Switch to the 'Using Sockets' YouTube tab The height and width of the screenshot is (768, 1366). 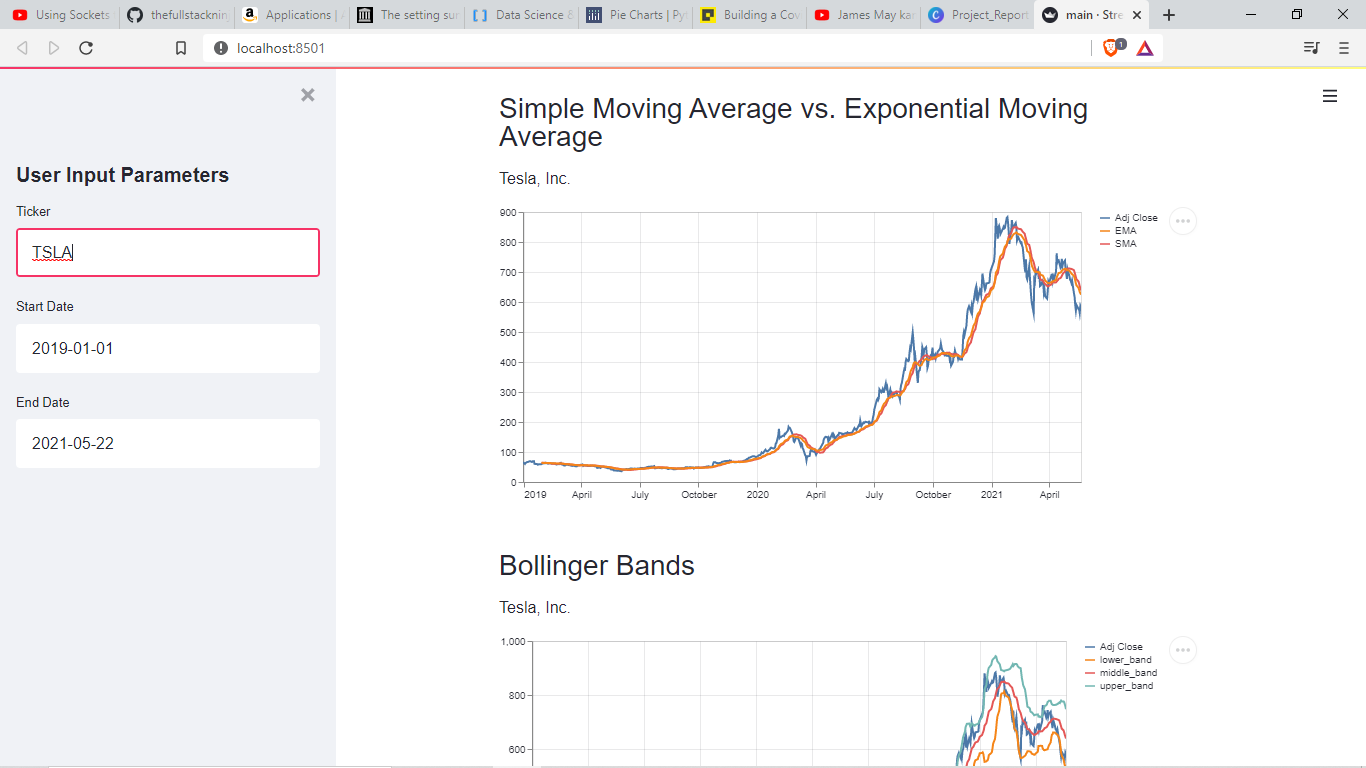point(60,15)
